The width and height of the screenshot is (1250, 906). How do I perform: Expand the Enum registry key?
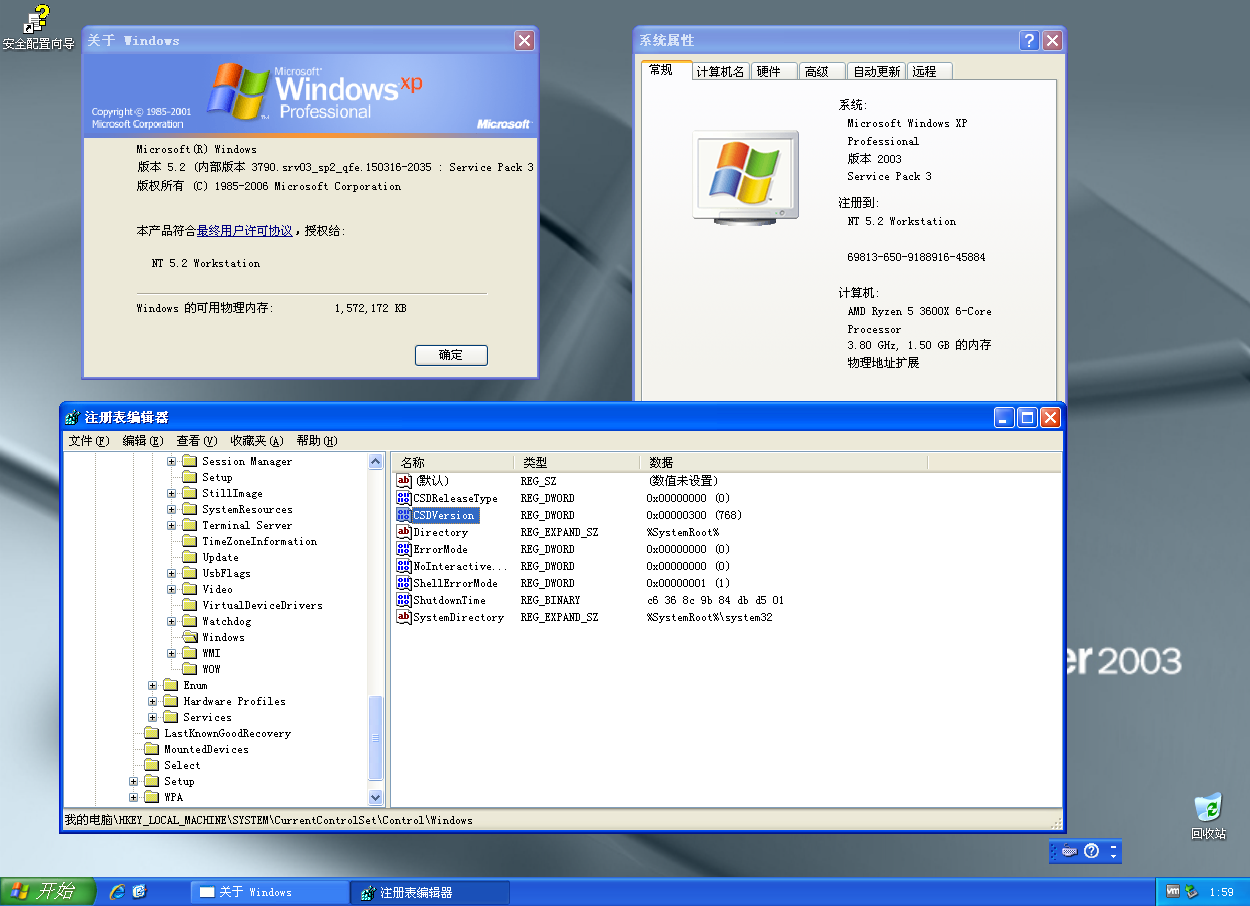click(151, 685)
